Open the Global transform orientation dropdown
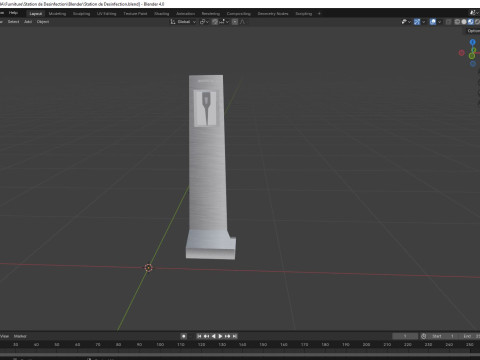Image resolution: width=480 pixels, height=360 pixels. click(x=183, y=22)
